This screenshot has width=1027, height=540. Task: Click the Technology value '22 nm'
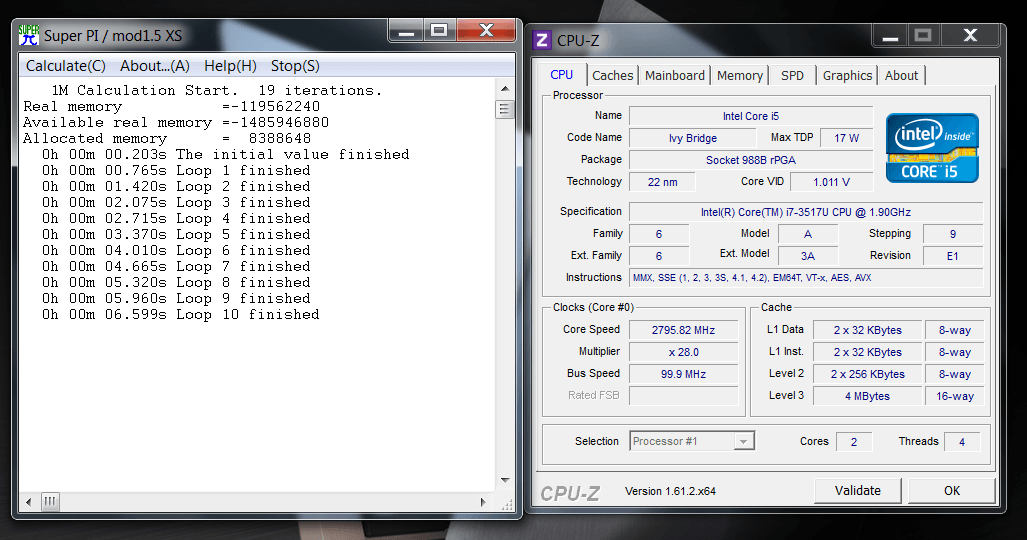coord(662,182)
